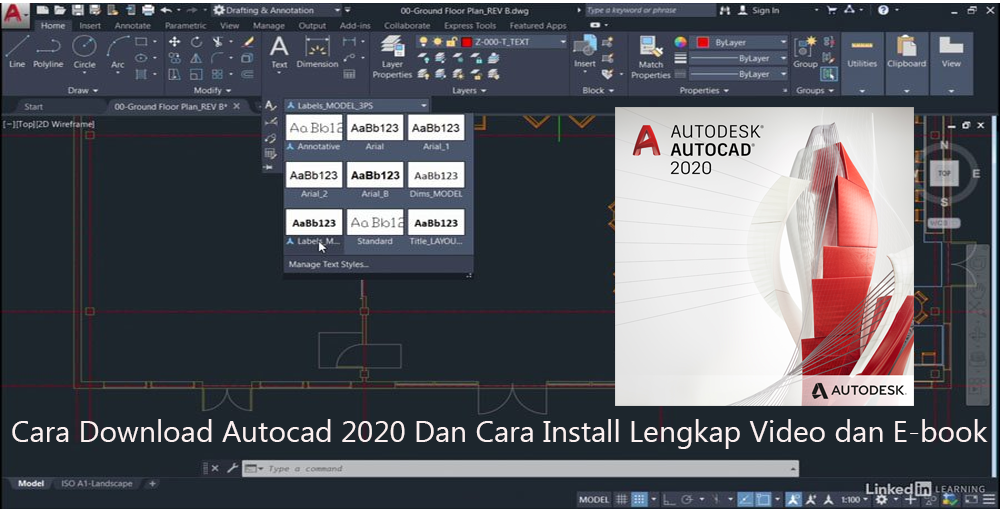
Task: Expand the Draw panel flyout
Action: click(x=83, y=91)
